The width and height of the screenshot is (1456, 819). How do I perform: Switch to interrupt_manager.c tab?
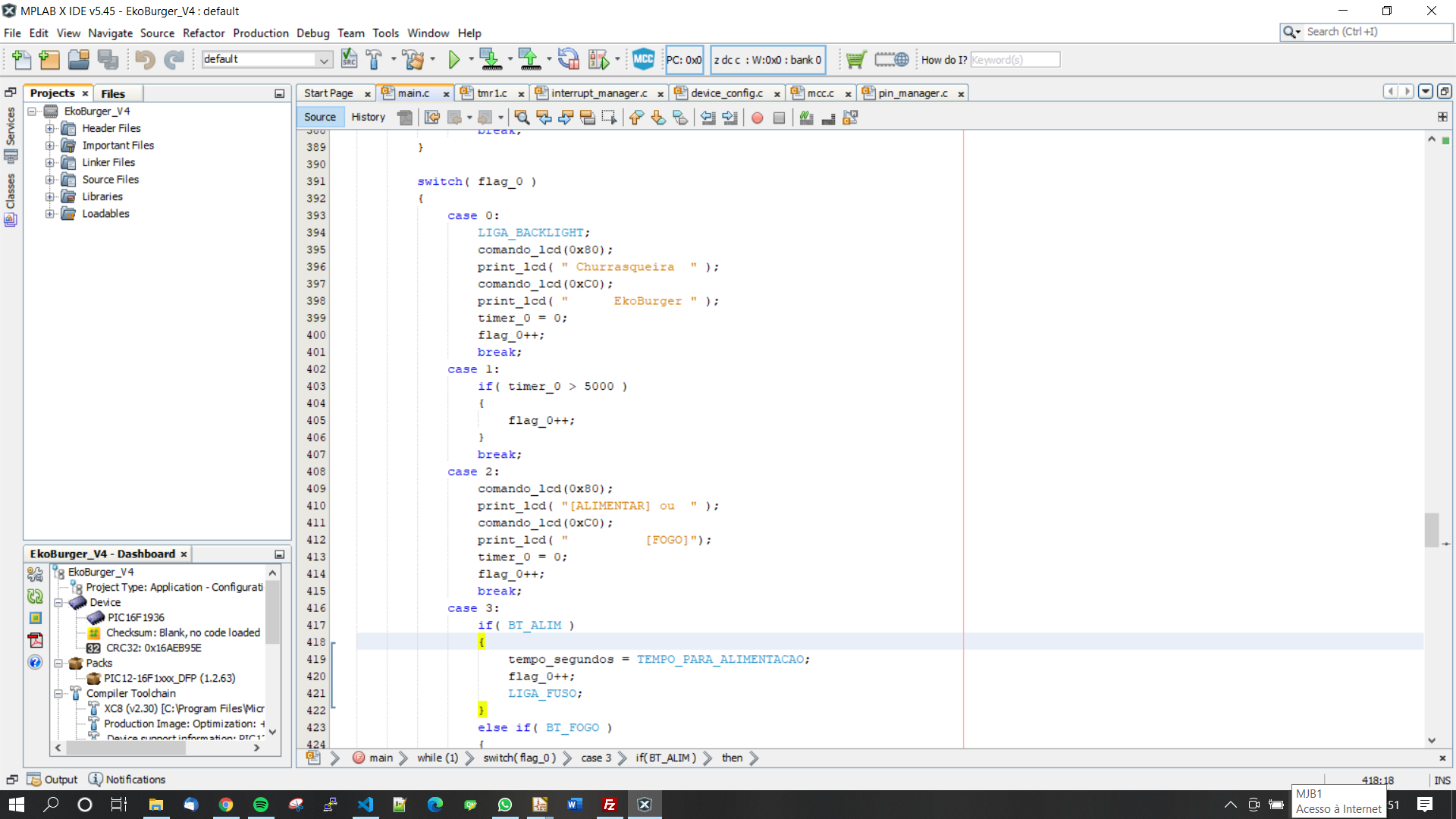598,93
